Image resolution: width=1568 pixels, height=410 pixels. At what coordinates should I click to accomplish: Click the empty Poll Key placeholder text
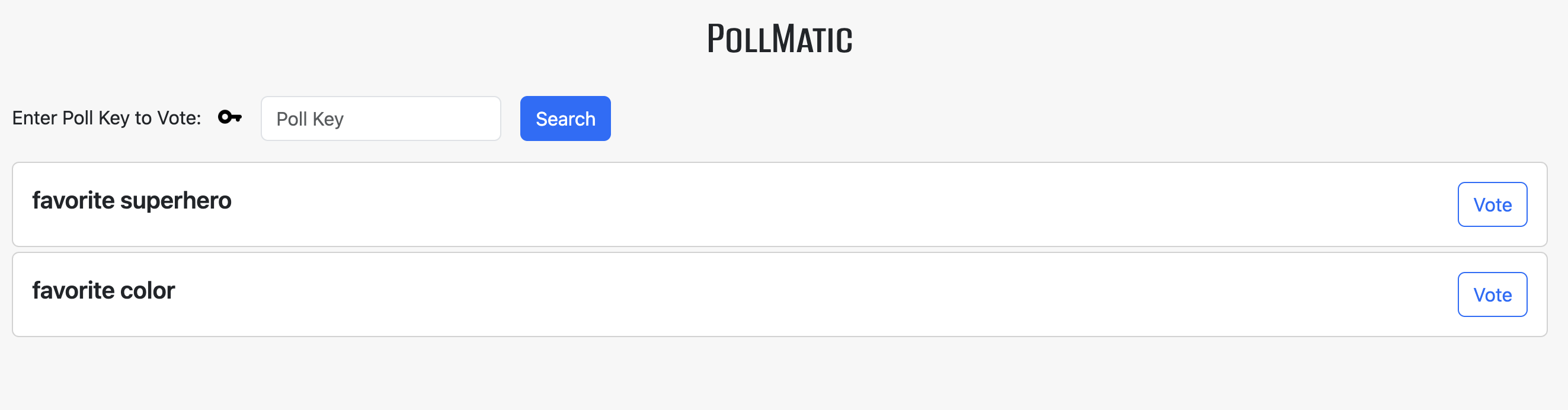310,118
